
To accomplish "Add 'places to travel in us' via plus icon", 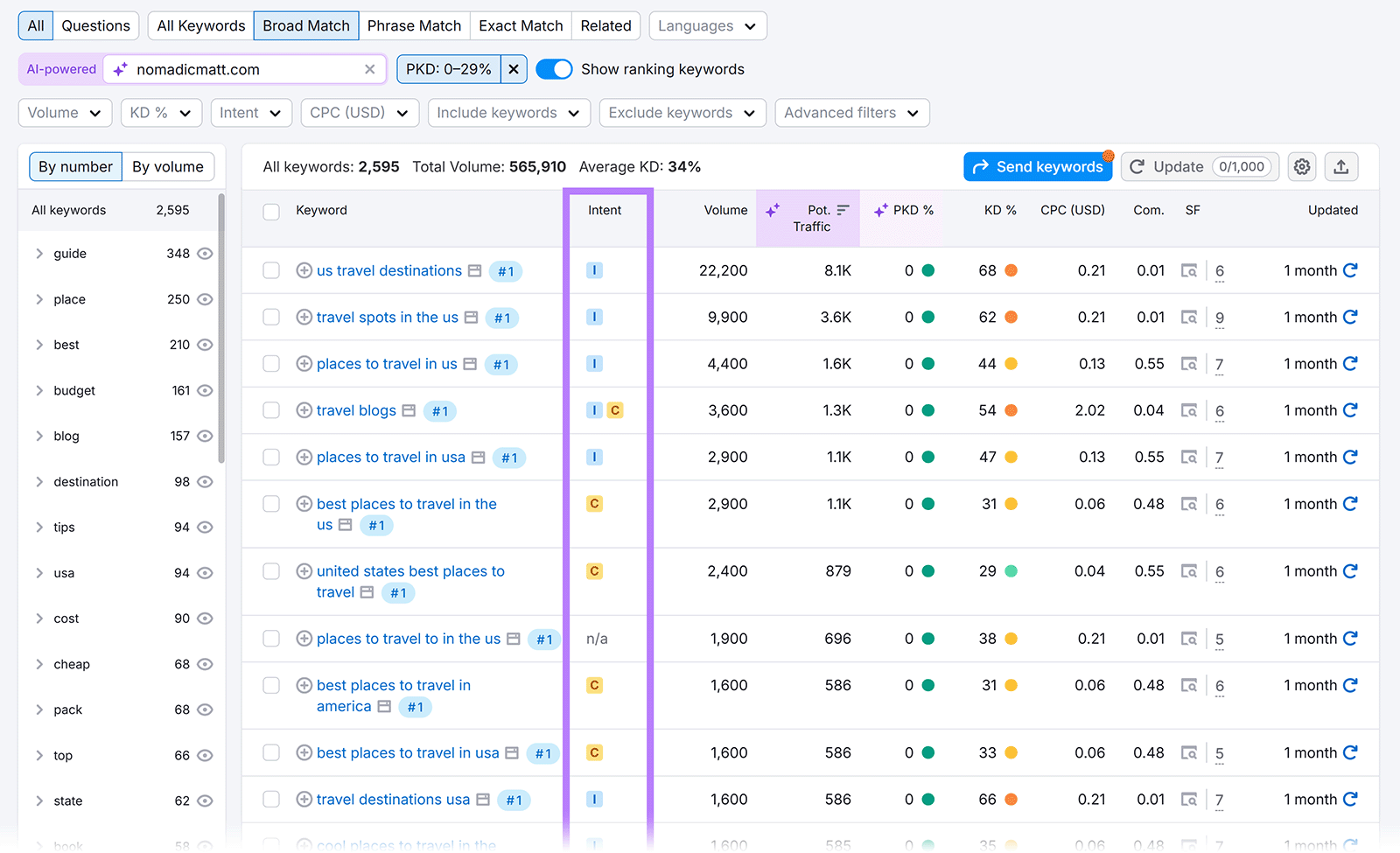I will point(304,363).
